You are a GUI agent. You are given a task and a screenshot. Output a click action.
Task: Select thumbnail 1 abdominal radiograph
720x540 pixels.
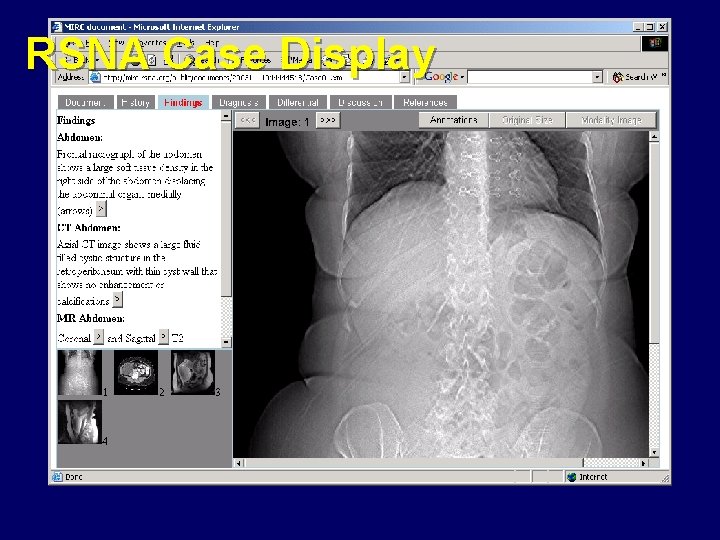coord(80,372)
